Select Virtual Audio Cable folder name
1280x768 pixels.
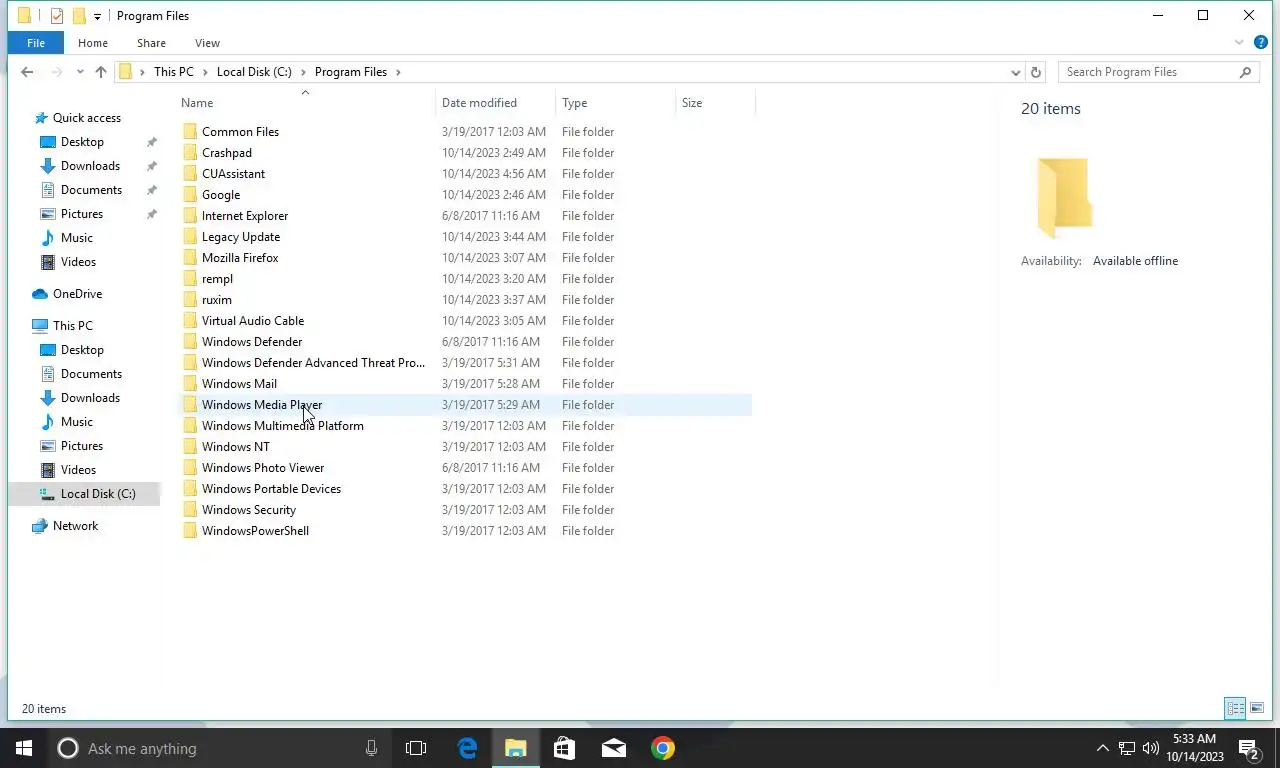(253, 321)
